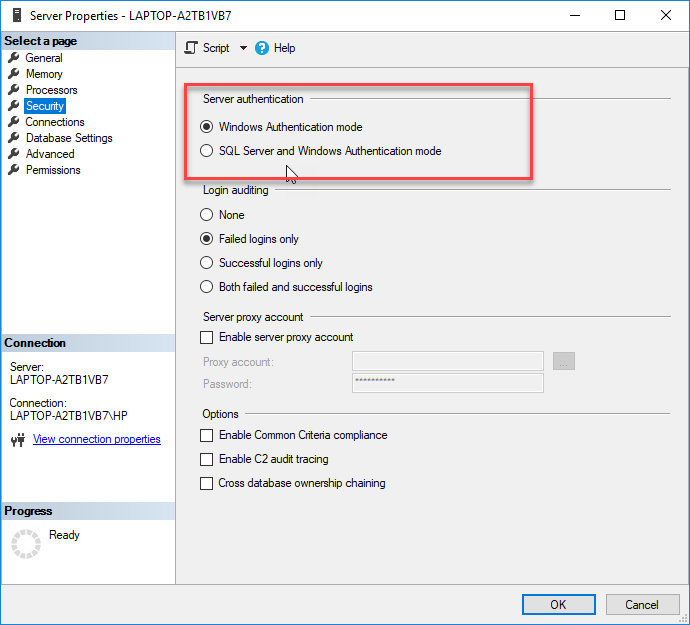The width and height of the screenshot is (690, 625).
Task: Click the Proxy account text field
Action: pos(447,361)
